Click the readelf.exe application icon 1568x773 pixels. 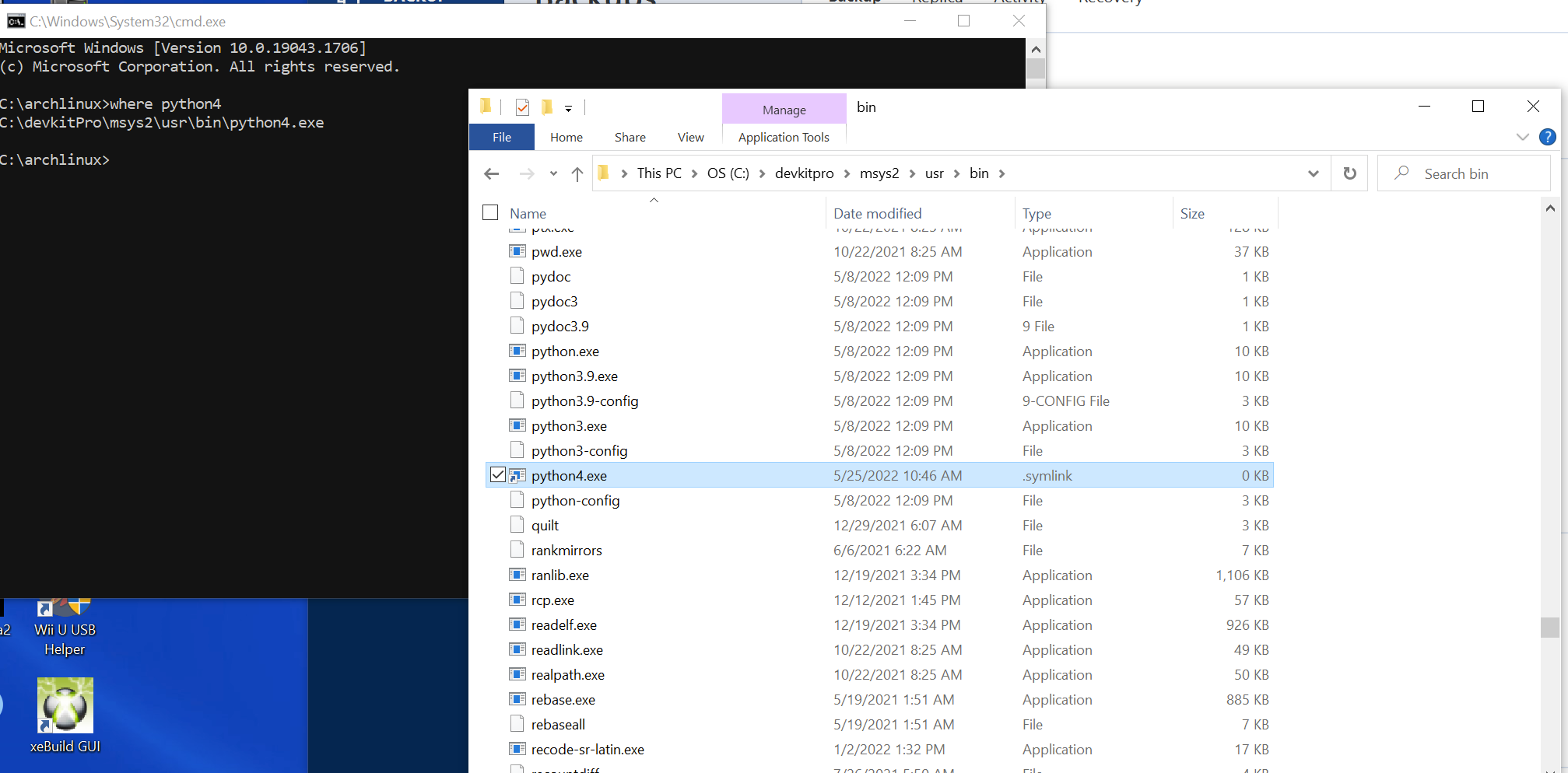coord(517,624)
